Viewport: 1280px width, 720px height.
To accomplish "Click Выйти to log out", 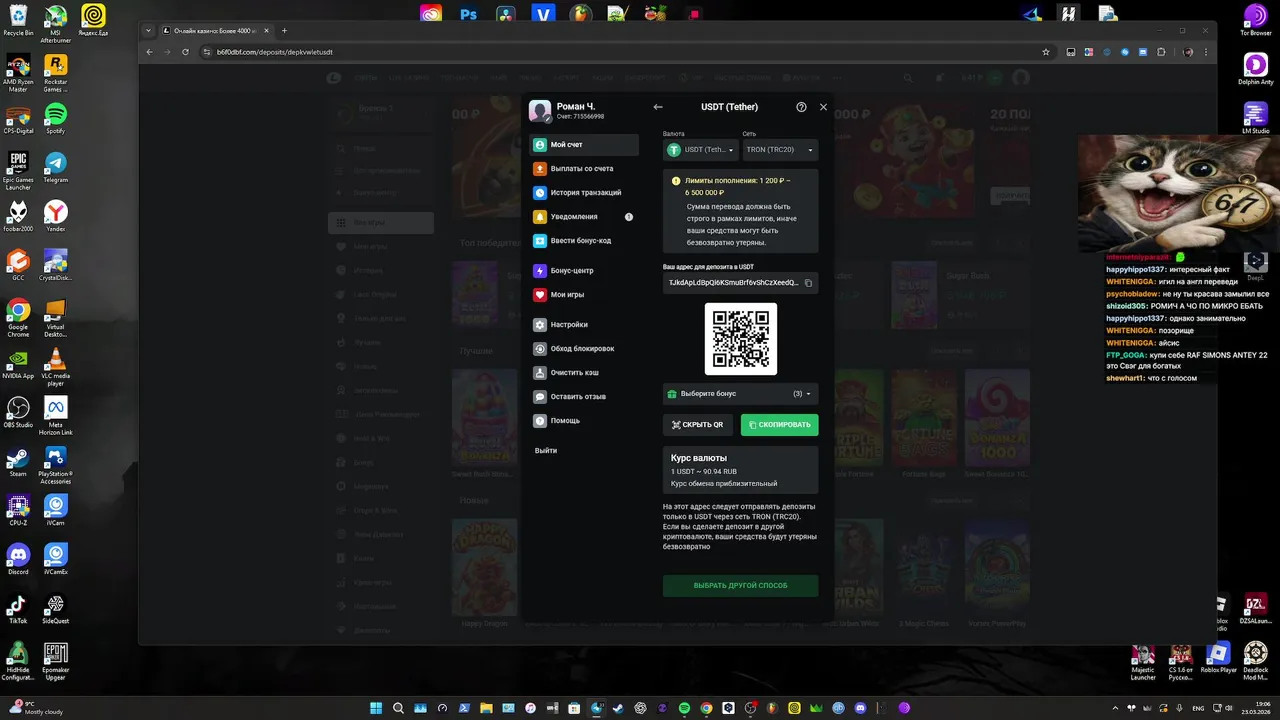I will pos(546,451).
